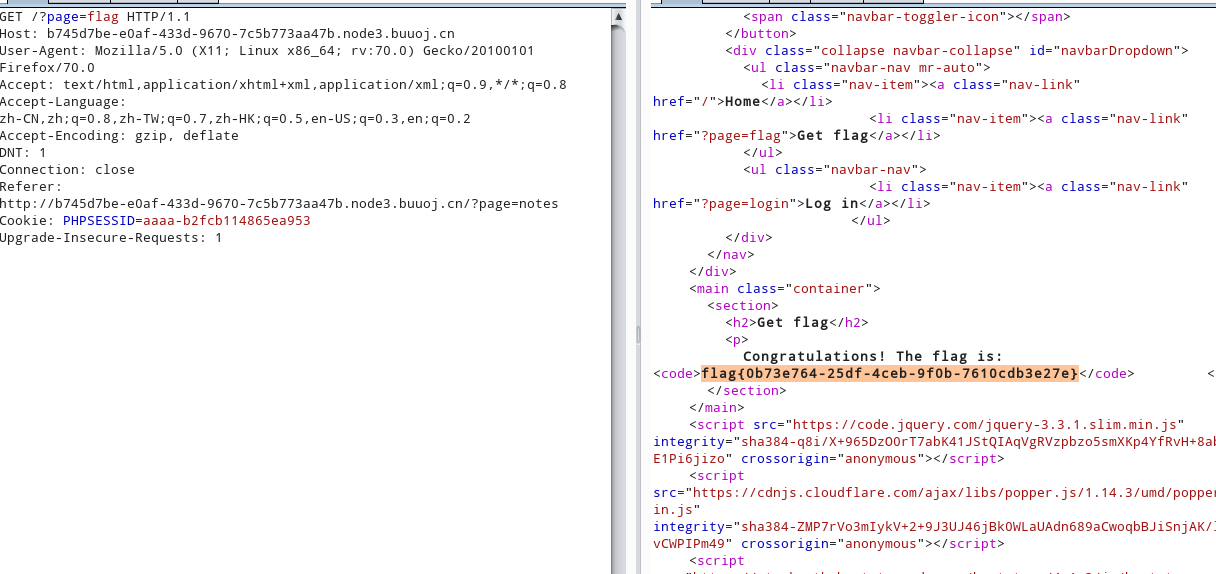Click empty area below the request headers
The image size is (1216, 574).
pos(300,400)
